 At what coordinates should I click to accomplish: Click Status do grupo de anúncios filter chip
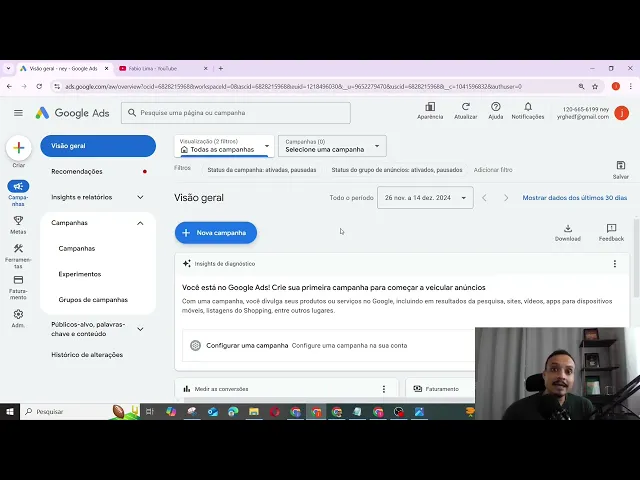(397, 170)
